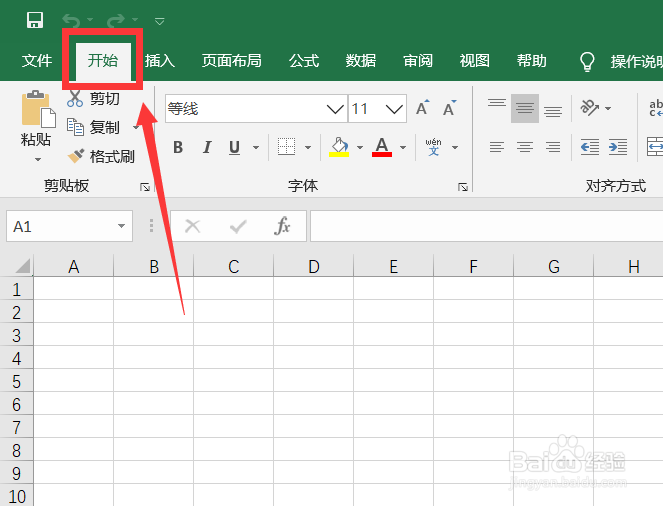Expand the underline style dropdown arrow
The width and height of the screenshot is (663, 506).
[x=256, y=148]
